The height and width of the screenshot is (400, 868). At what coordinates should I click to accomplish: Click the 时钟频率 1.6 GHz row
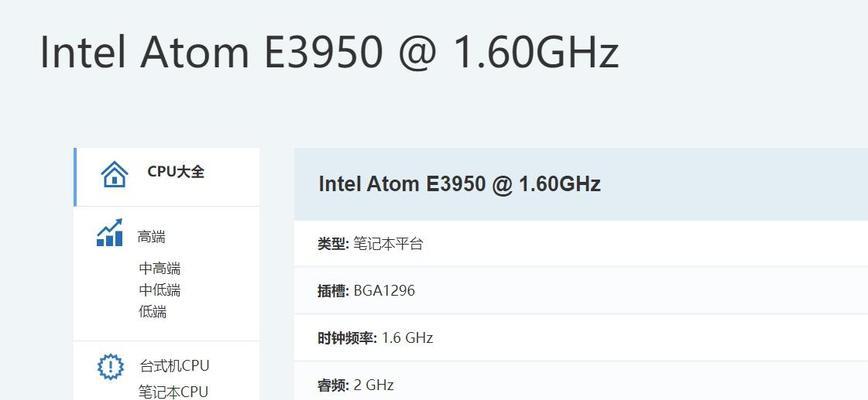pos(581,337)
